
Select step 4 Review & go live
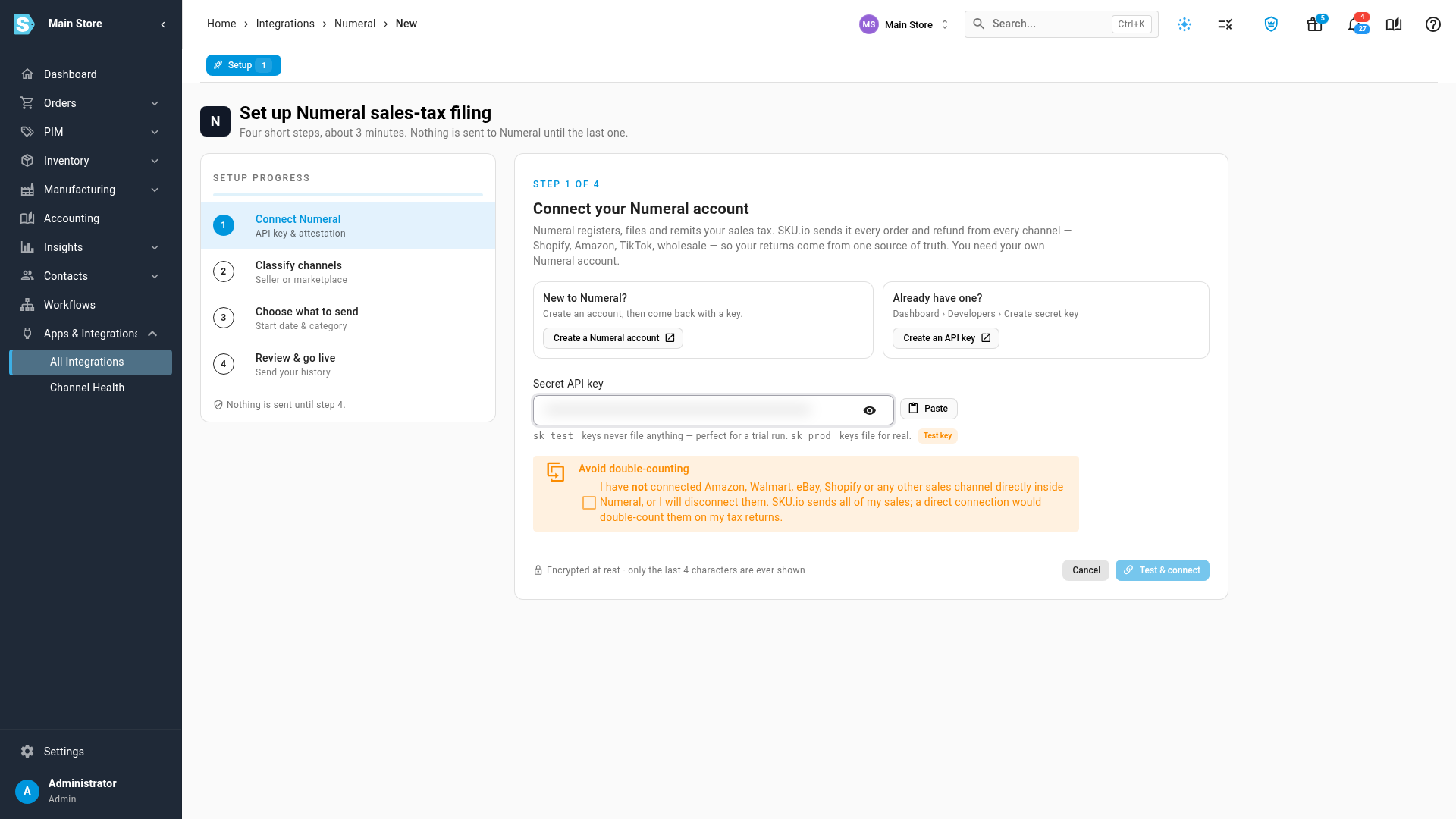click(348, 365)
